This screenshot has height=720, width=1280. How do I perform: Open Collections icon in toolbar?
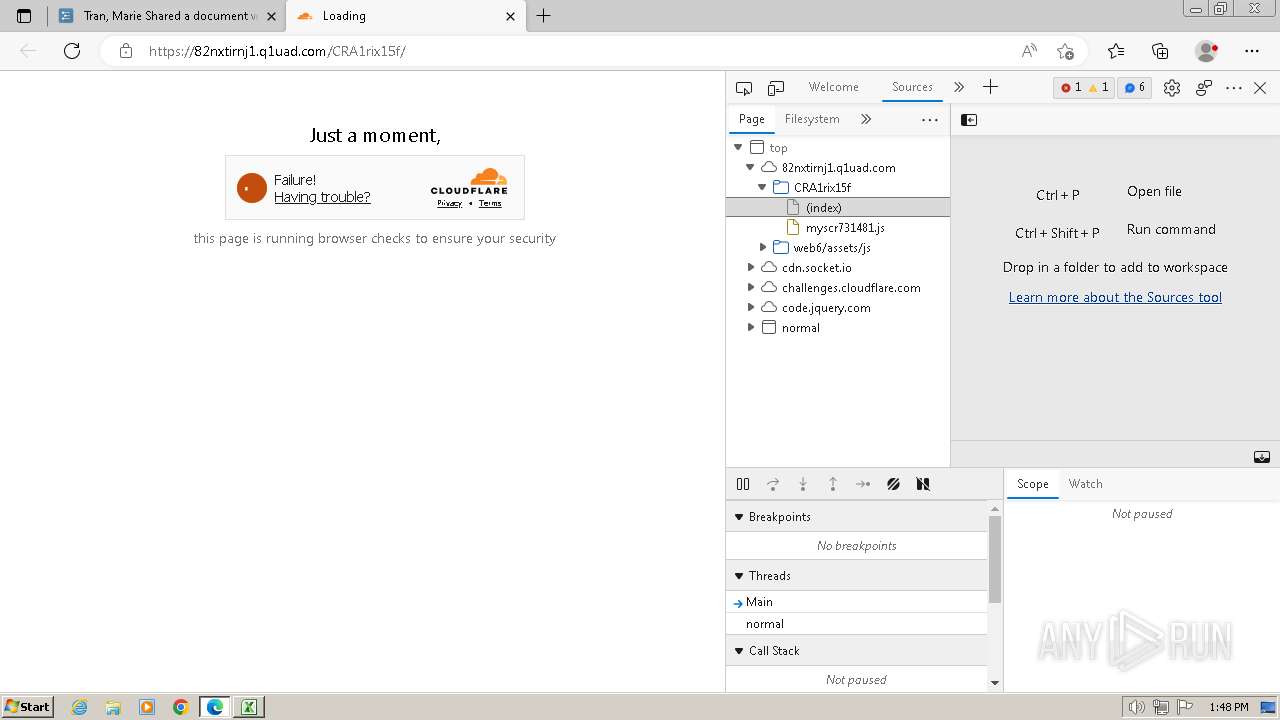tap(1160, 51)
